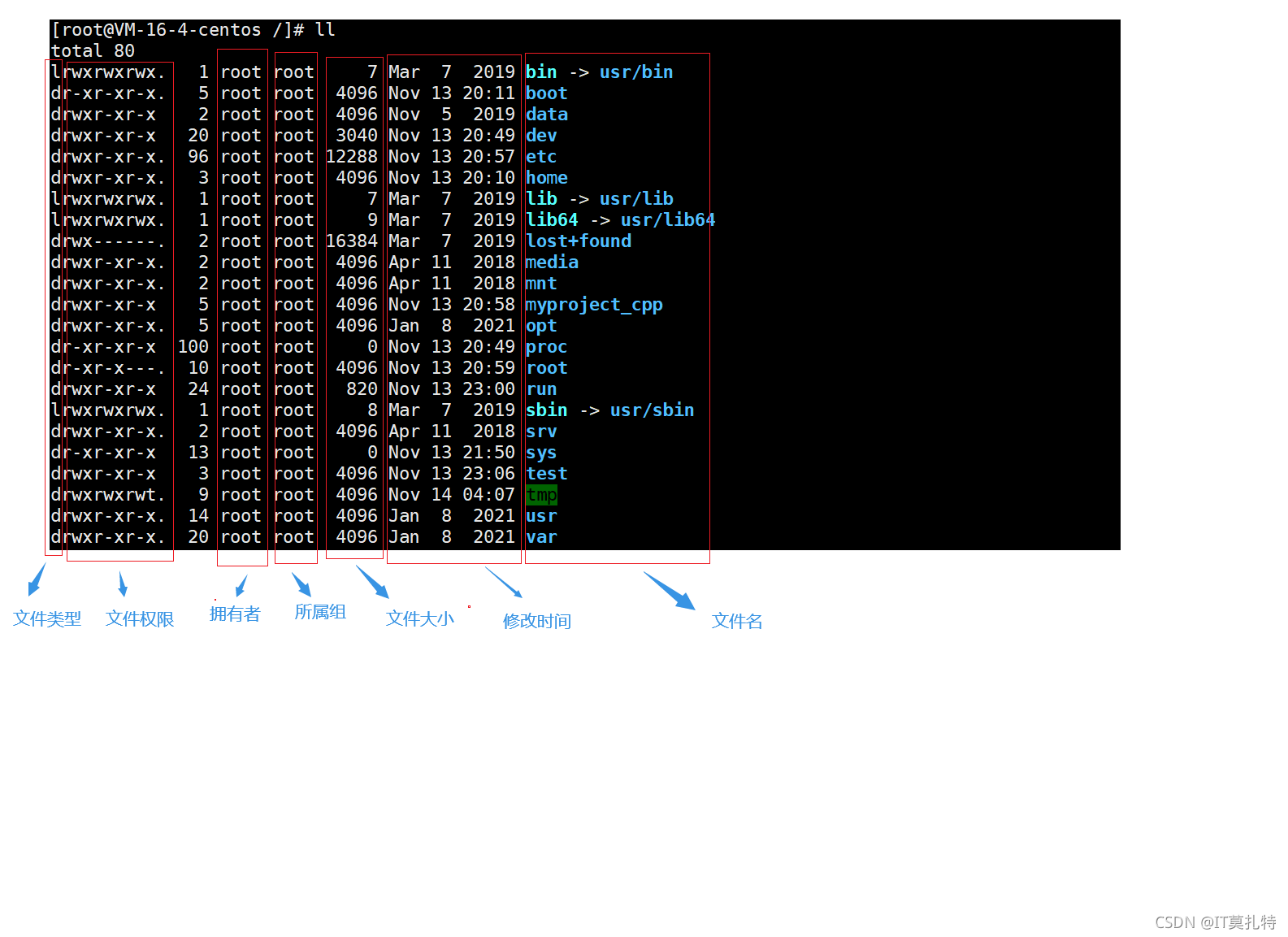
Task: Select time '21:50' on sys row
Action: [x=488, y=453]
